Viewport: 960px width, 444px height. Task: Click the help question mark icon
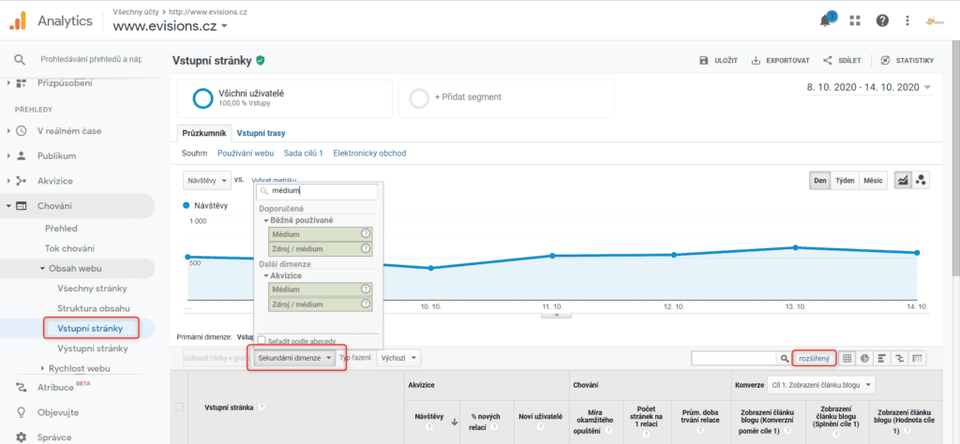[x=882, y=20]
